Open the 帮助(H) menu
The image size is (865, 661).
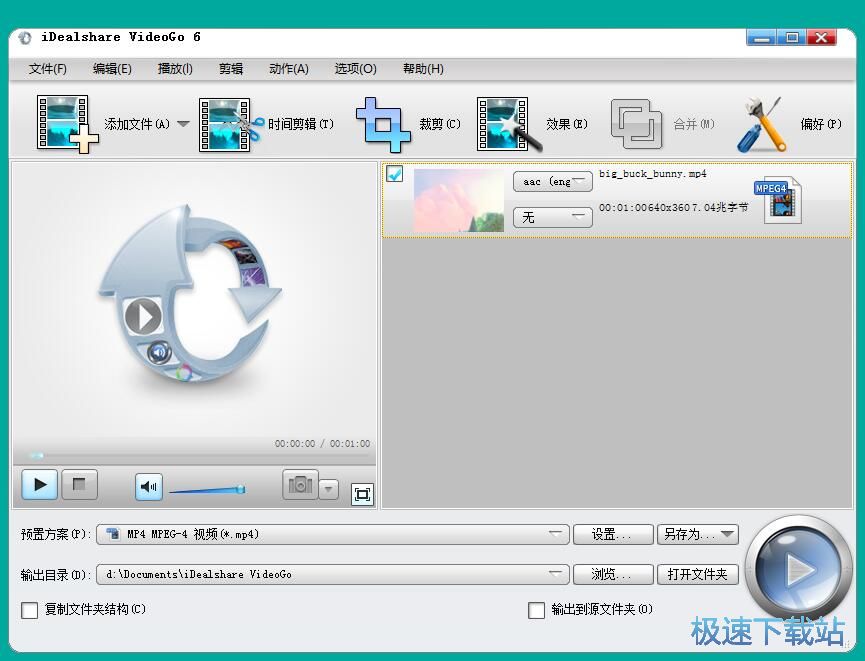pos(423,69)
